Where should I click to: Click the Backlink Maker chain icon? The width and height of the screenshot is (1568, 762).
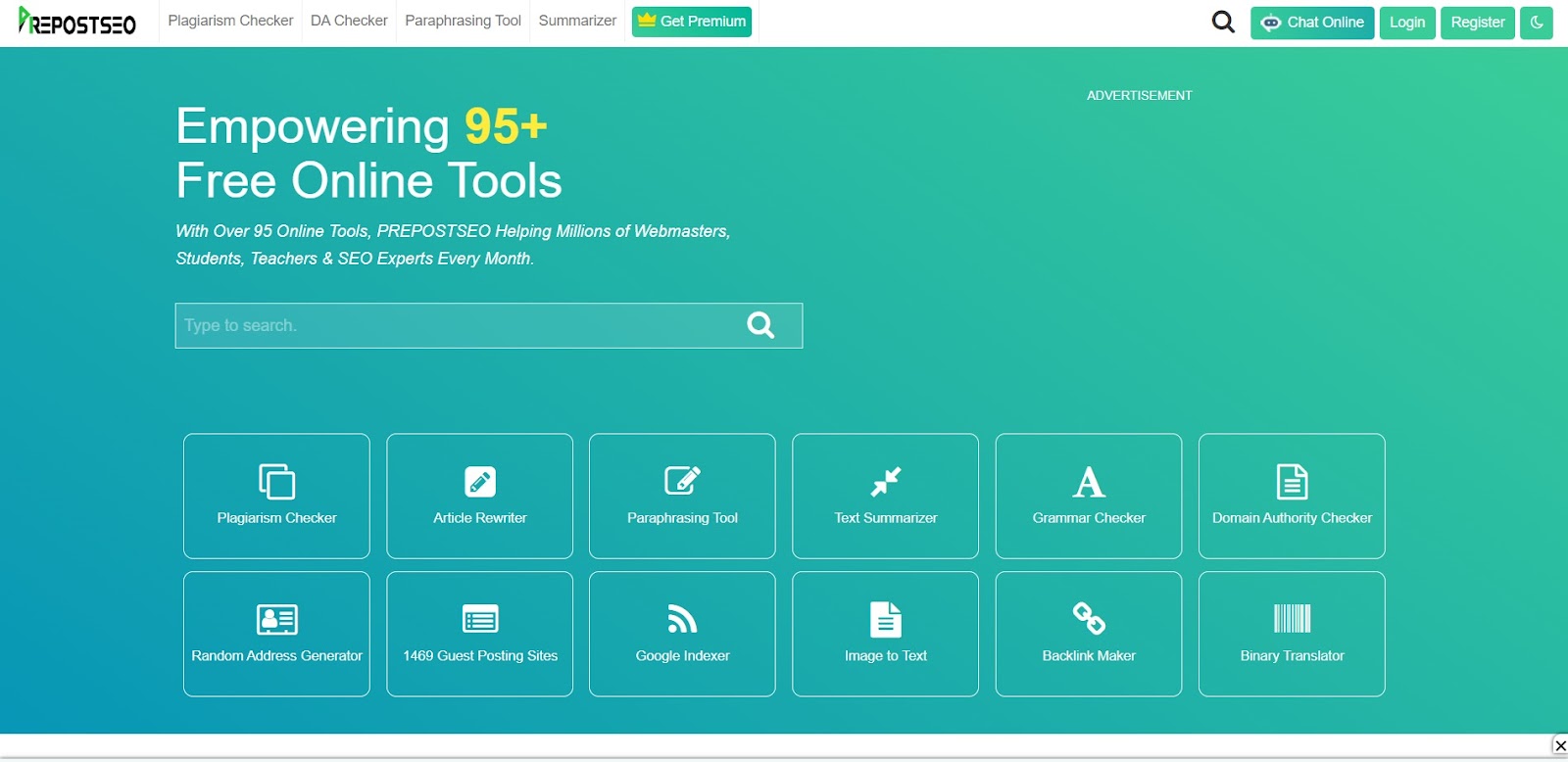tap(1089, 618)
